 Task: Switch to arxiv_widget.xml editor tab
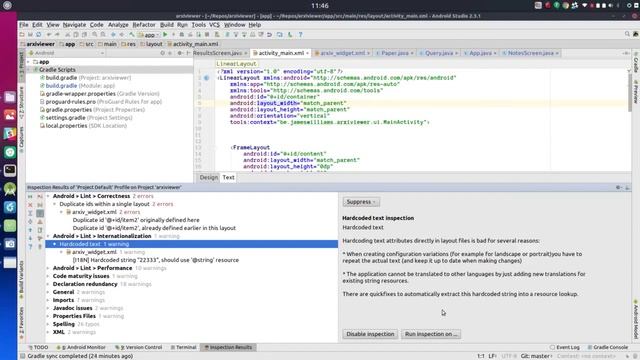(342, 53)
